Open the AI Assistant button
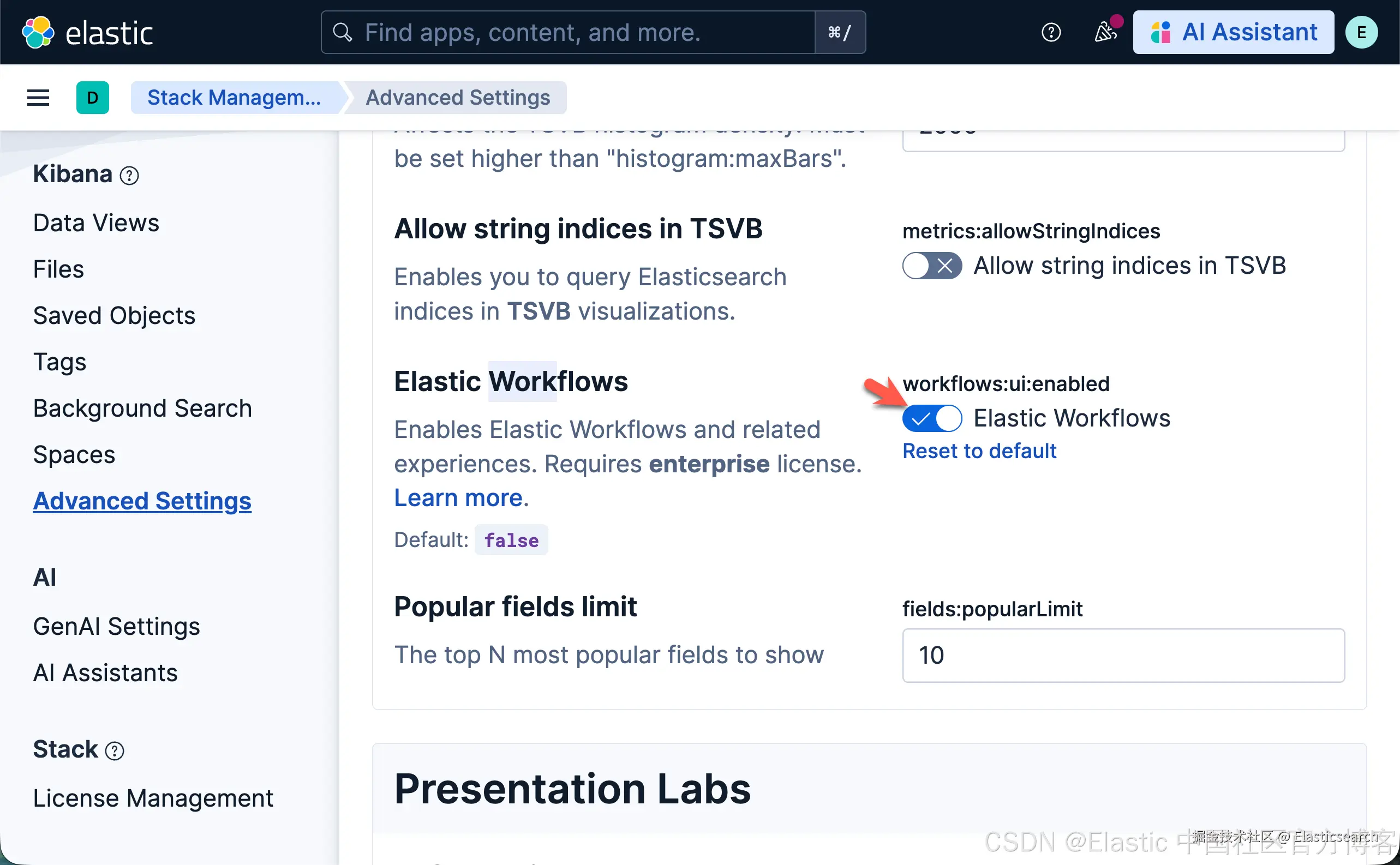The width and height of the screenshot is (1400, 865). [1233, 33]
